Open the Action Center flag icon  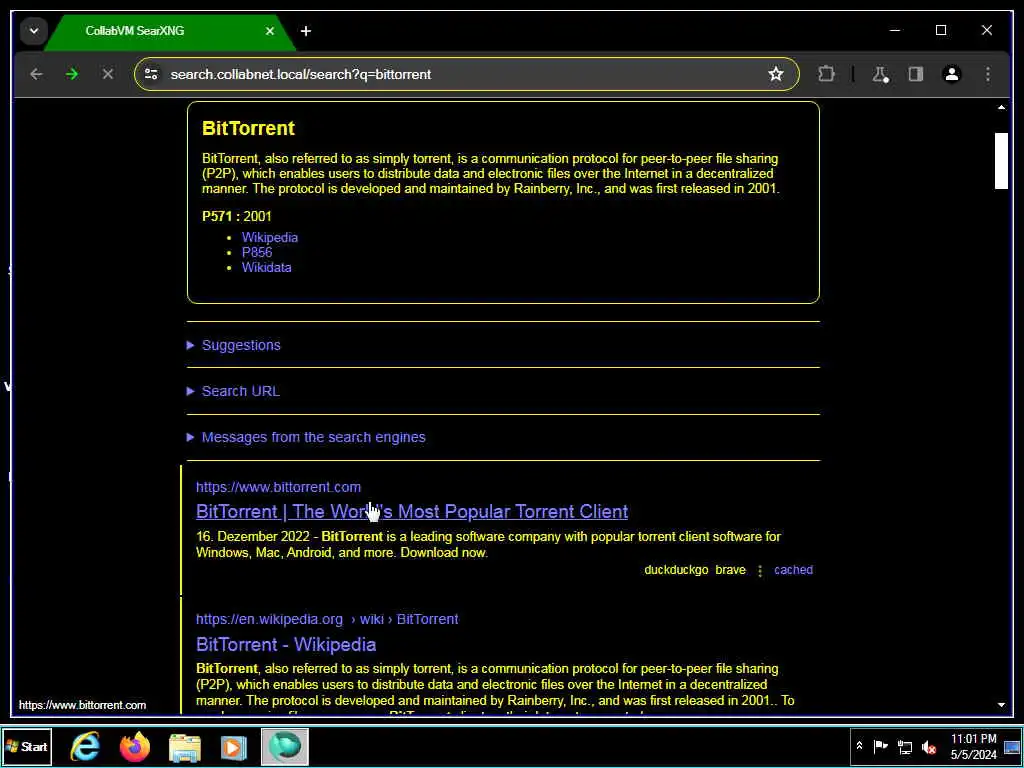[x=880, y=746]
